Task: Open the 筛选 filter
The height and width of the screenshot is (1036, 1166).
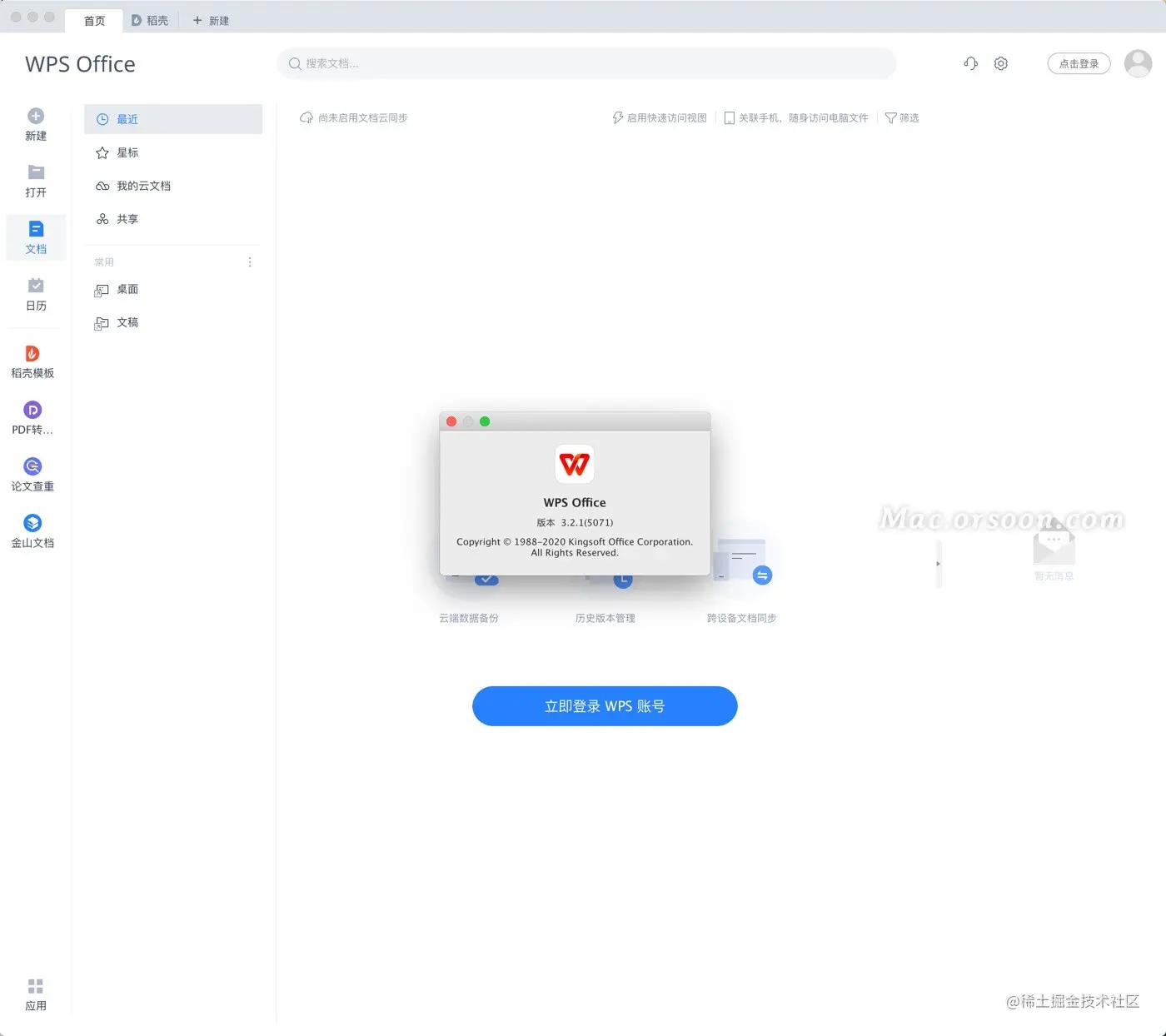Action: (902, 118)
